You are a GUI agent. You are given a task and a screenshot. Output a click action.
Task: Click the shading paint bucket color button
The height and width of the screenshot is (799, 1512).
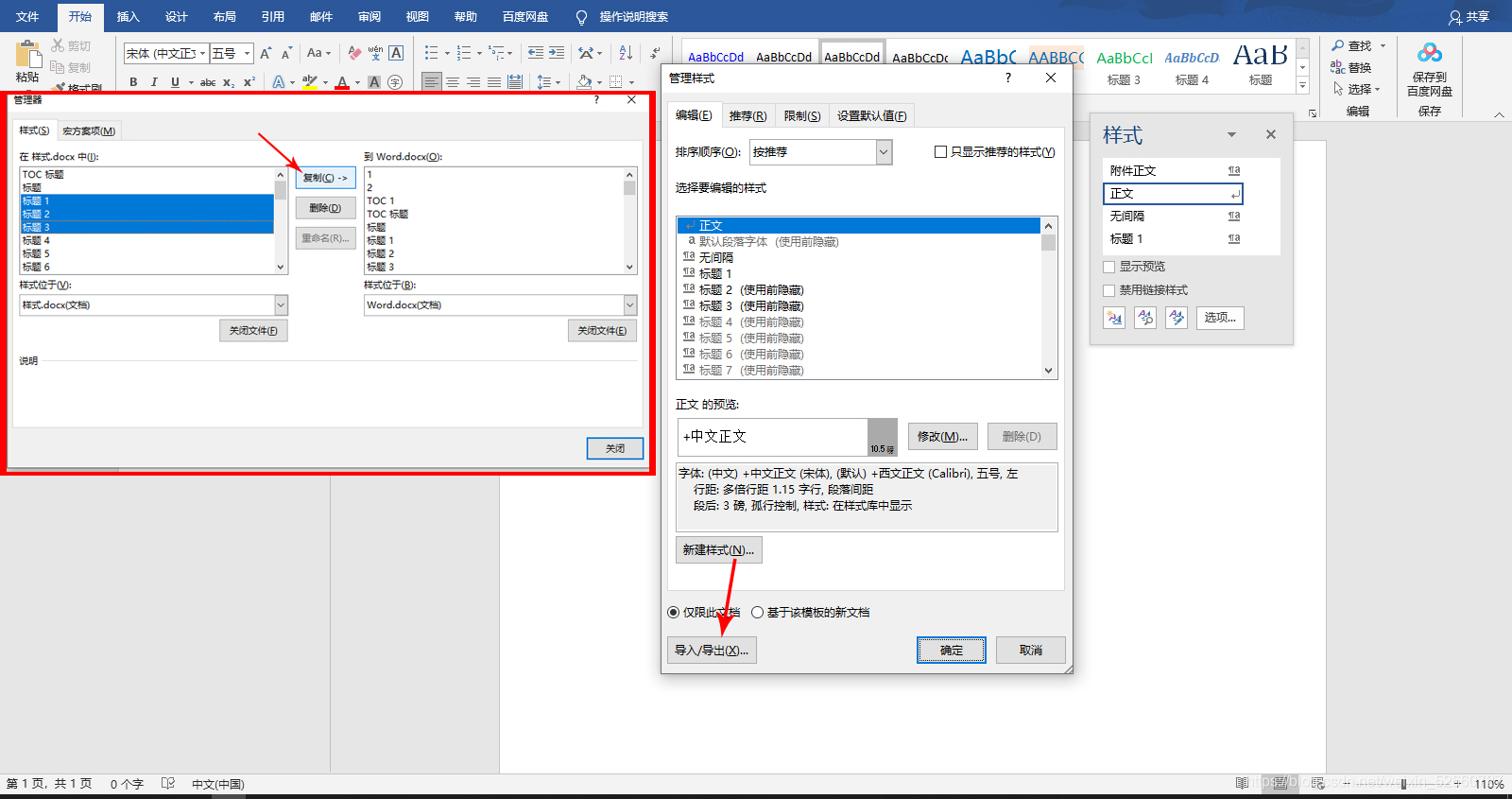click(x=585, y=82)
